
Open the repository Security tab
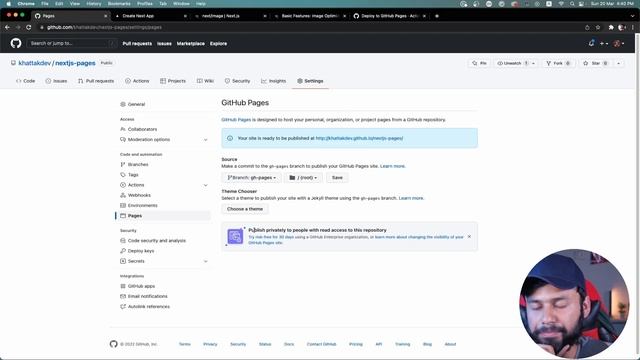(x=238, y=81)
